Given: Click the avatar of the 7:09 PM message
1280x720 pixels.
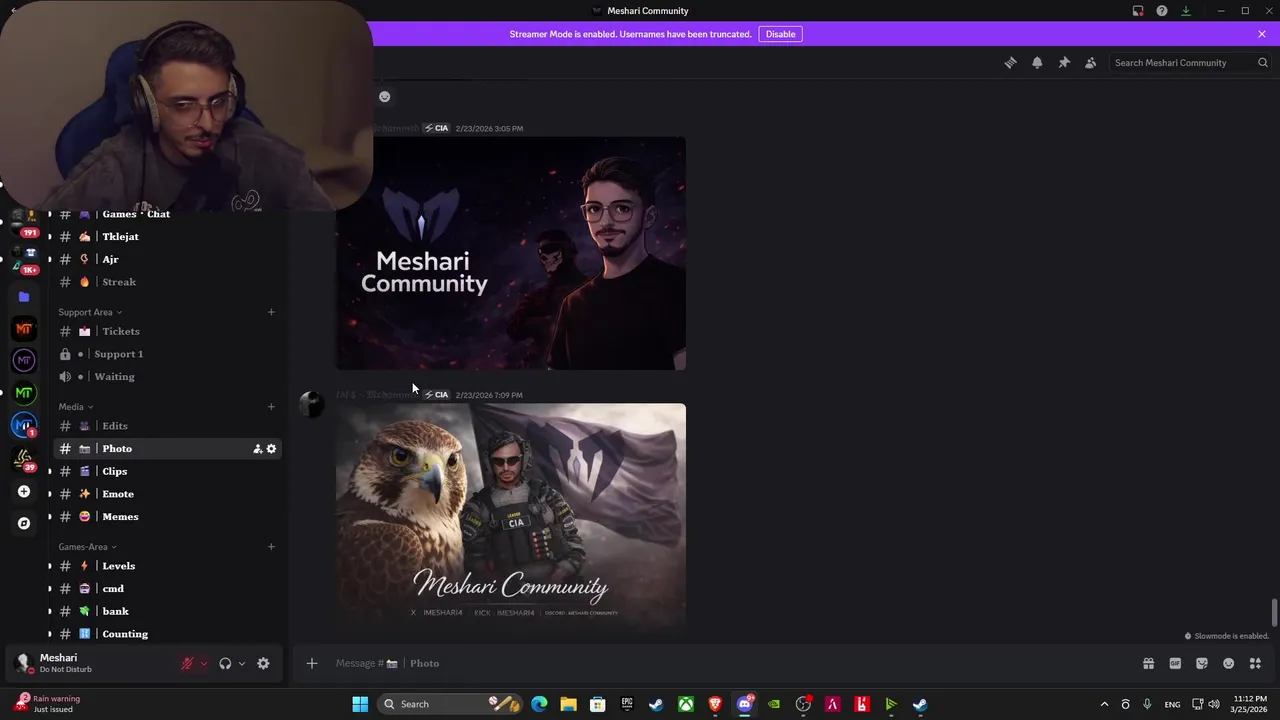Looking at the screenshot, I should 312,404.
